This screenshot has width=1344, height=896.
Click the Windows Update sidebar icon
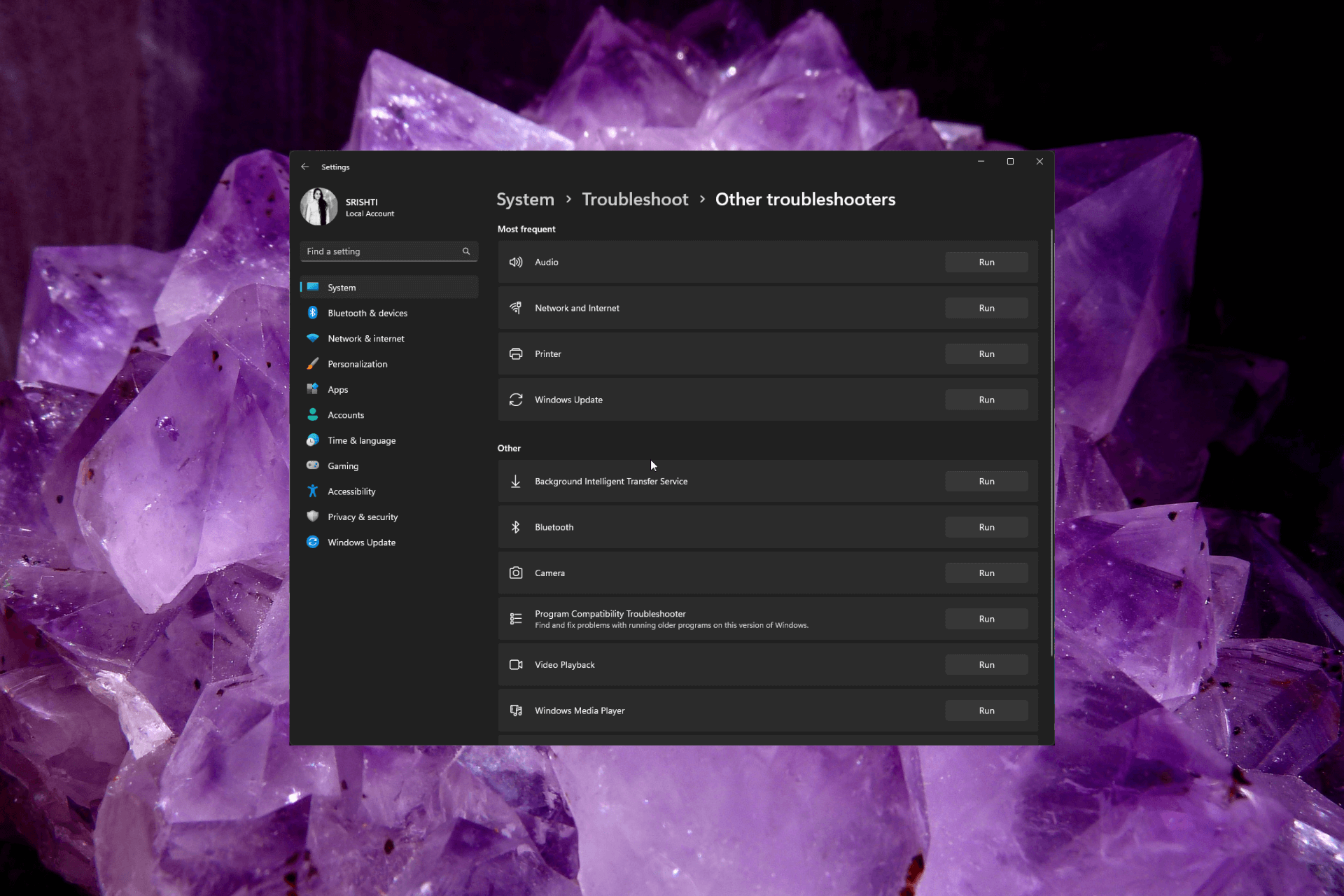(313, 542)
